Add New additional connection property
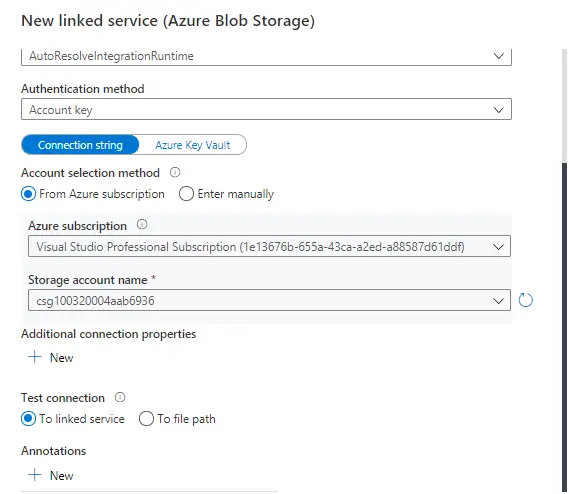 click(51, 358)
